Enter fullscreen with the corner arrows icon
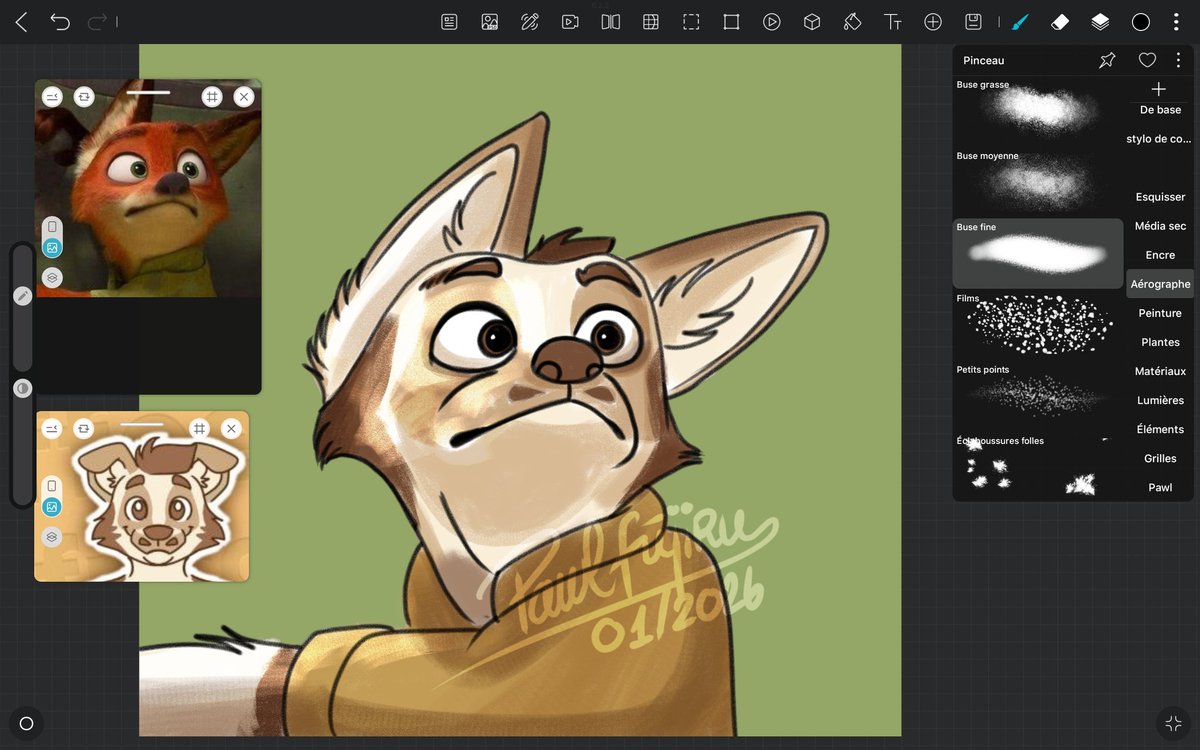The height and width of the screenshot is (750, 1200). pyautogui.click(x=1173, y=723)
